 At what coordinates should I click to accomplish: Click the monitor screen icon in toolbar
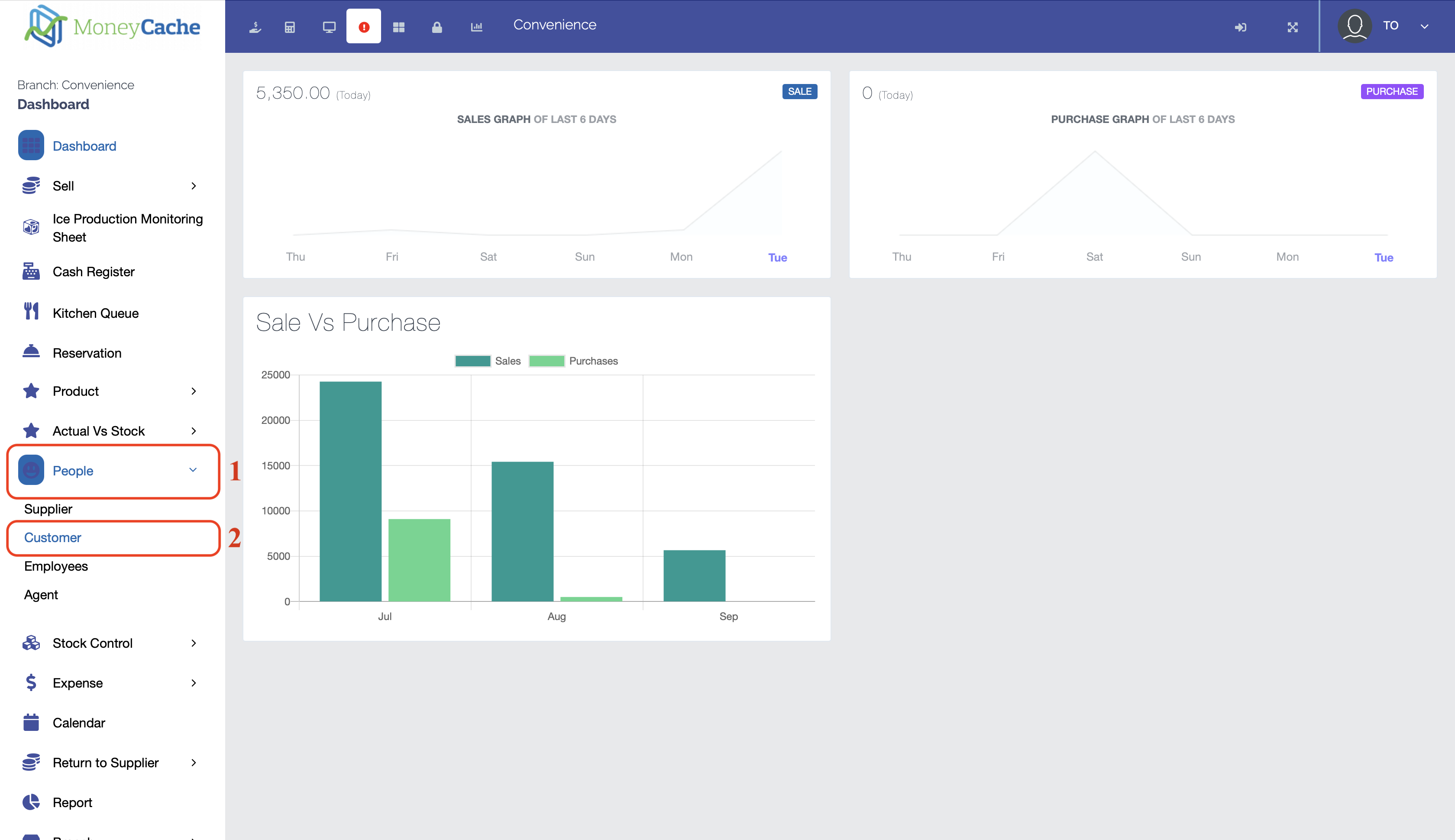pyautogui.click(x=329, y=27)
